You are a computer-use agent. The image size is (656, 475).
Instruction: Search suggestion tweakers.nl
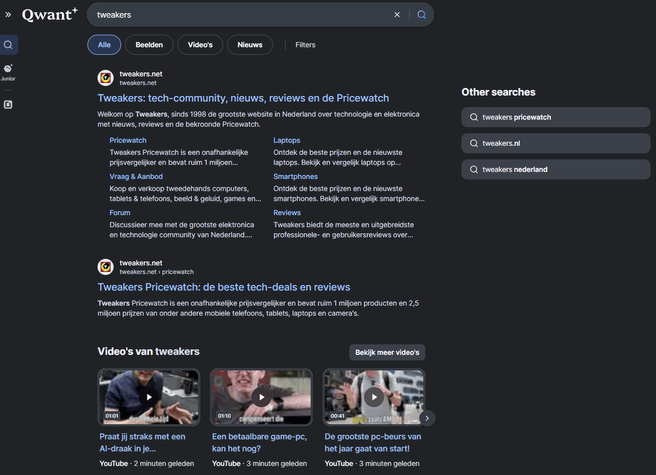pos(556,143)
